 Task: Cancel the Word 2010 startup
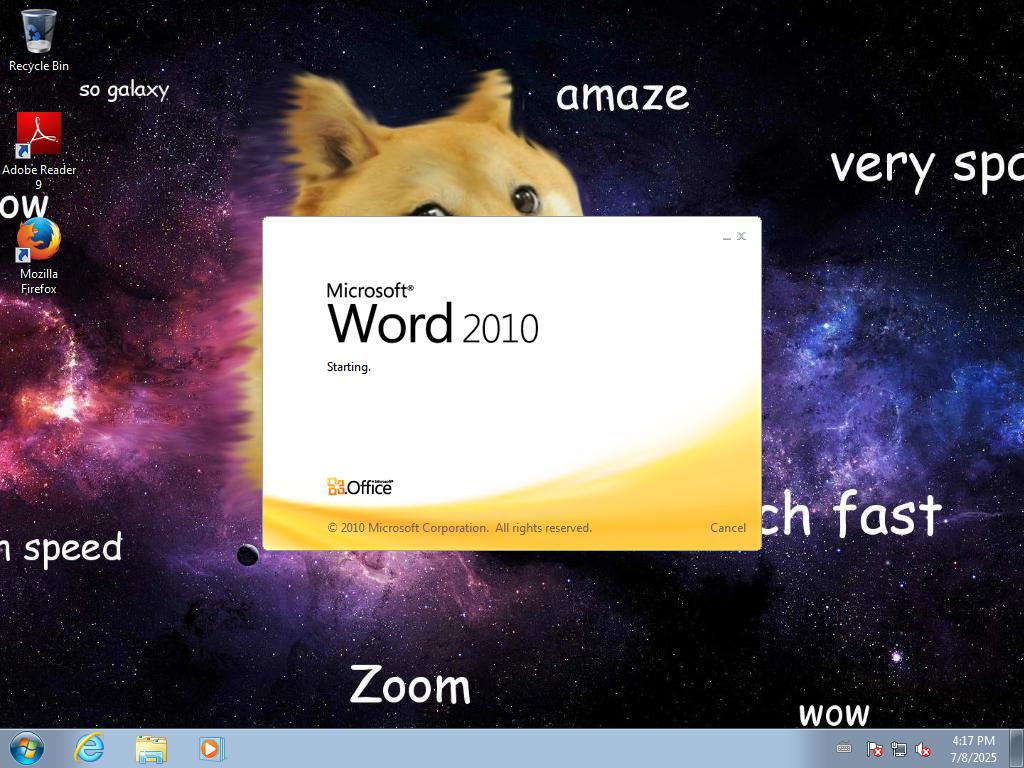[x=727, y=528]
